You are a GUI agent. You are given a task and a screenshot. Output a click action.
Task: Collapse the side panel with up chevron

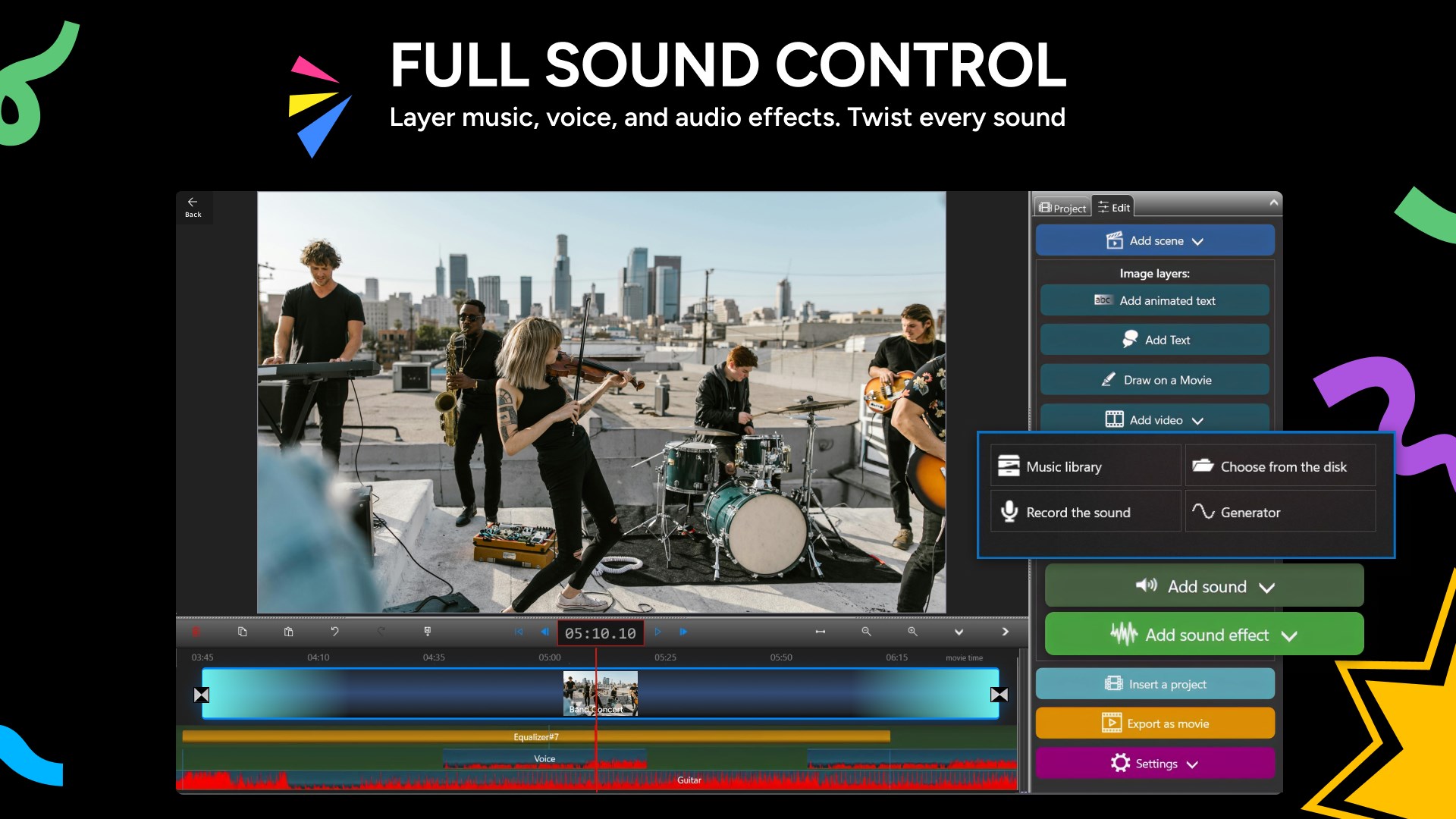pyautogui.click(x=1274, y=202)
